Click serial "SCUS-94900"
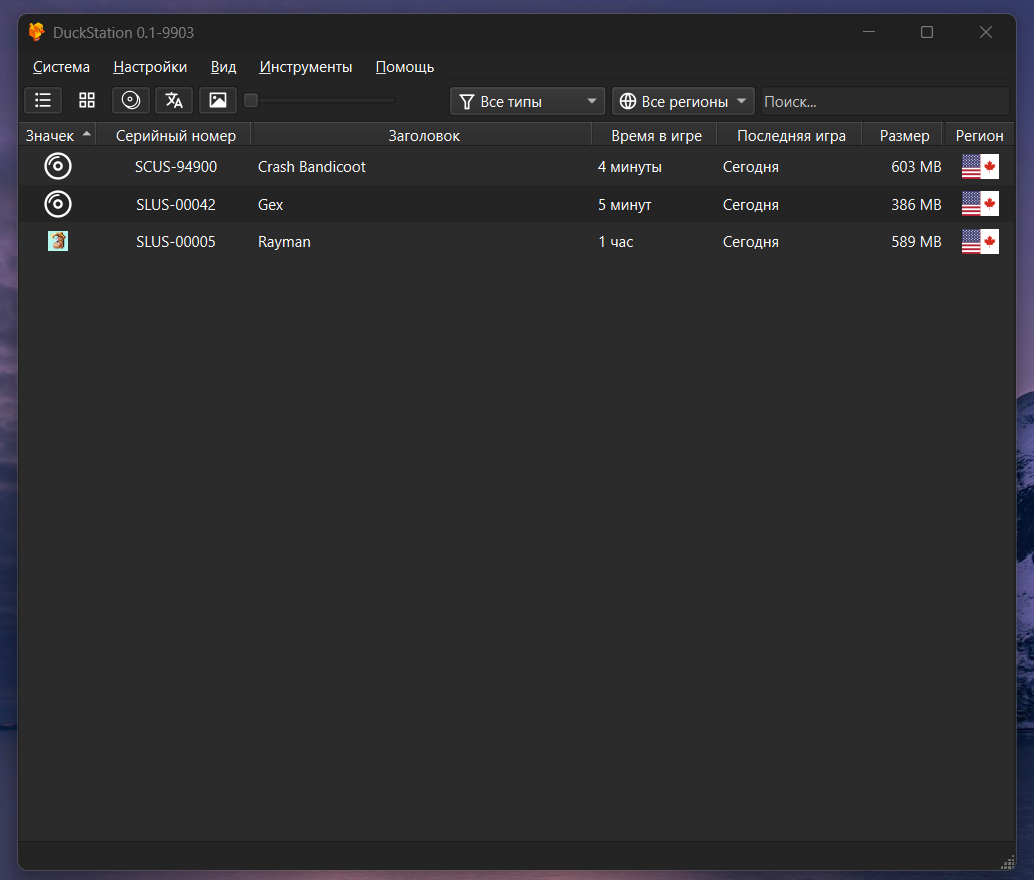Viewport: 1034px width, 880px height. (x=176, y=167)
